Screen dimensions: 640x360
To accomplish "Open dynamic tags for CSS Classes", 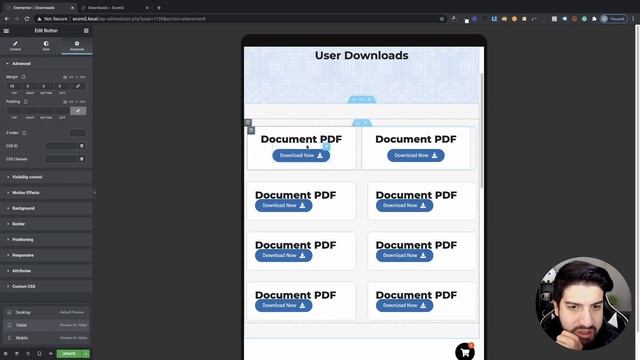I will (82, 159).
